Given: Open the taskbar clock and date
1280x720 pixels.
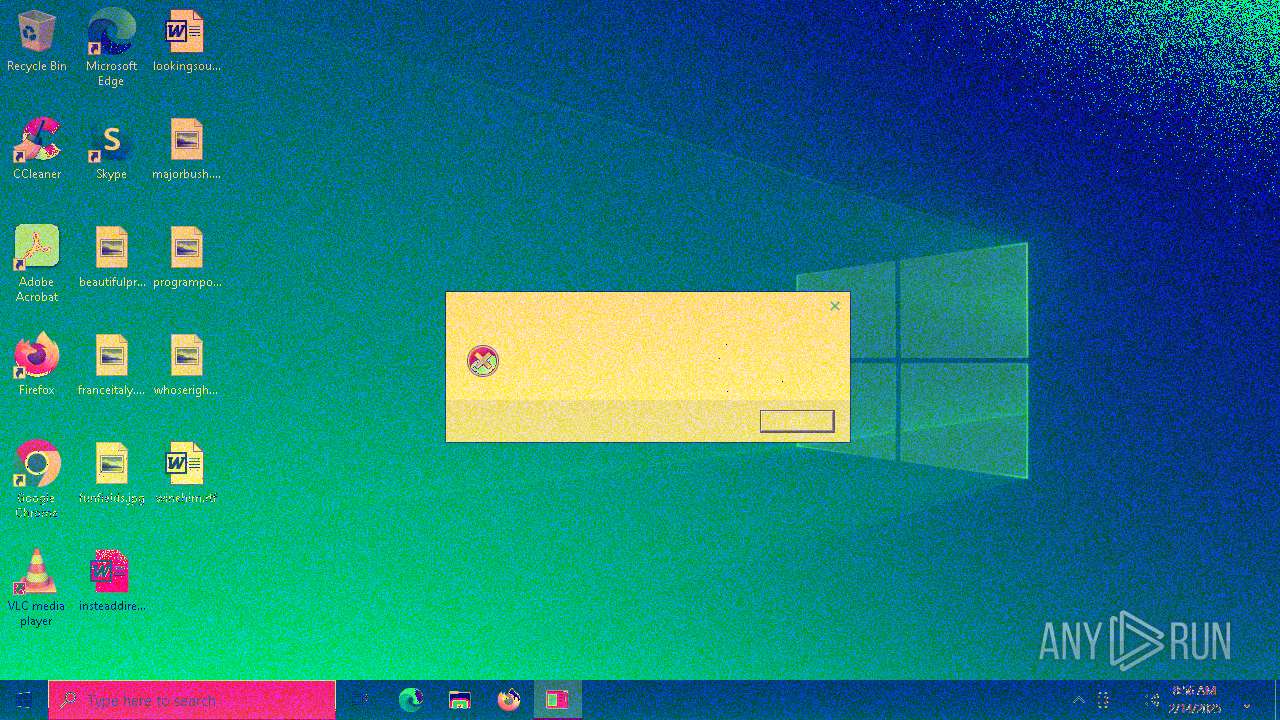Looking at the screenshot, I should 1194,700.
